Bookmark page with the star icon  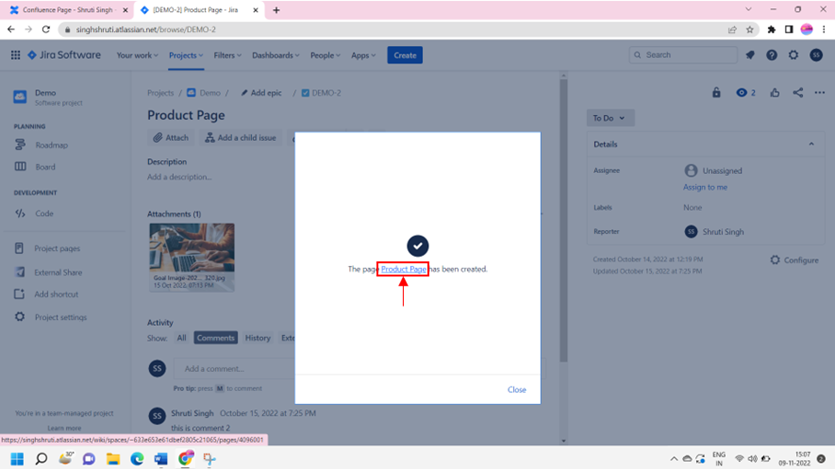[x=750, y=29]
